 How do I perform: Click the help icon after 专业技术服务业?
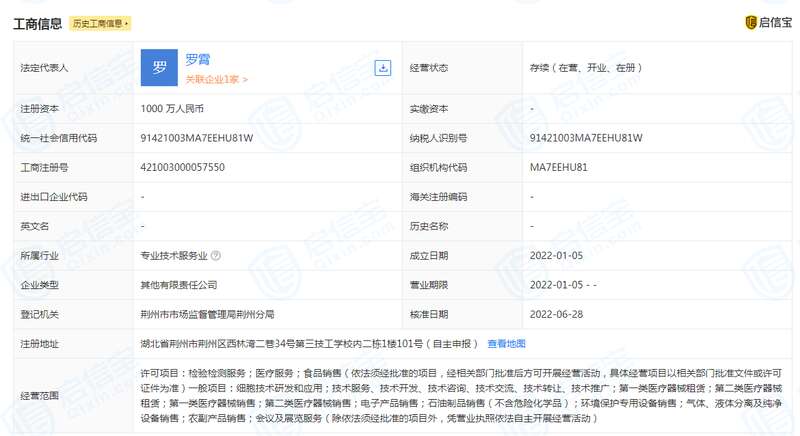[x=215, y=256]
